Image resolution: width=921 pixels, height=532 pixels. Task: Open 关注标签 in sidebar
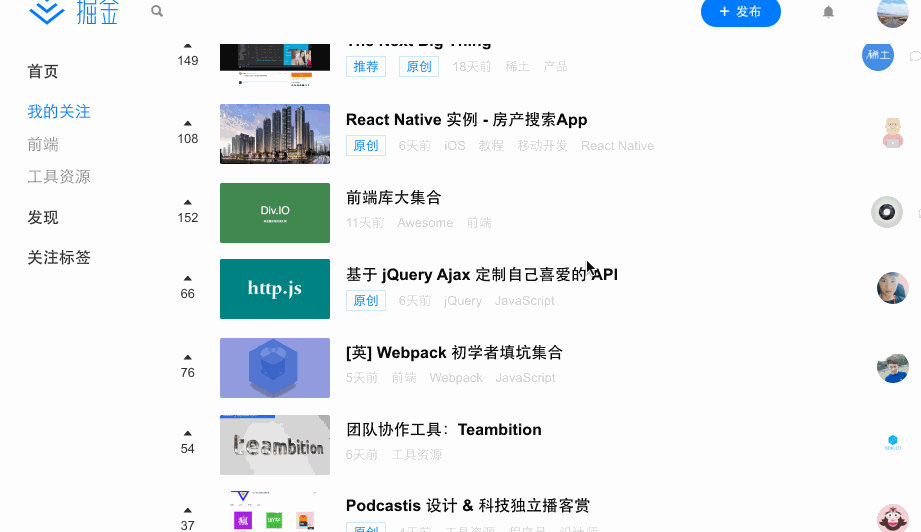pos(59,257)
